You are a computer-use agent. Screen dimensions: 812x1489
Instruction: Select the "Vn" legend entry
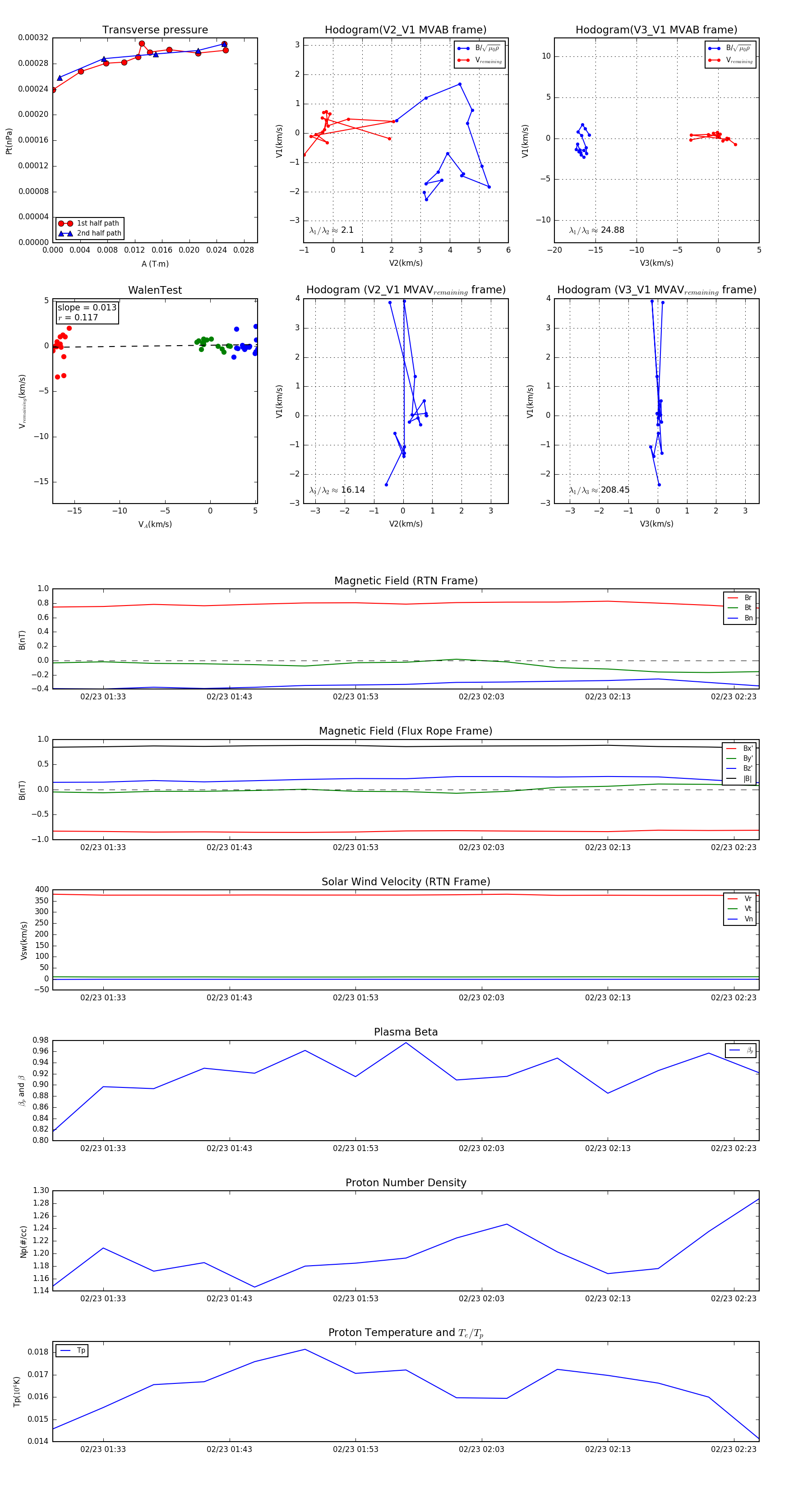740,919
